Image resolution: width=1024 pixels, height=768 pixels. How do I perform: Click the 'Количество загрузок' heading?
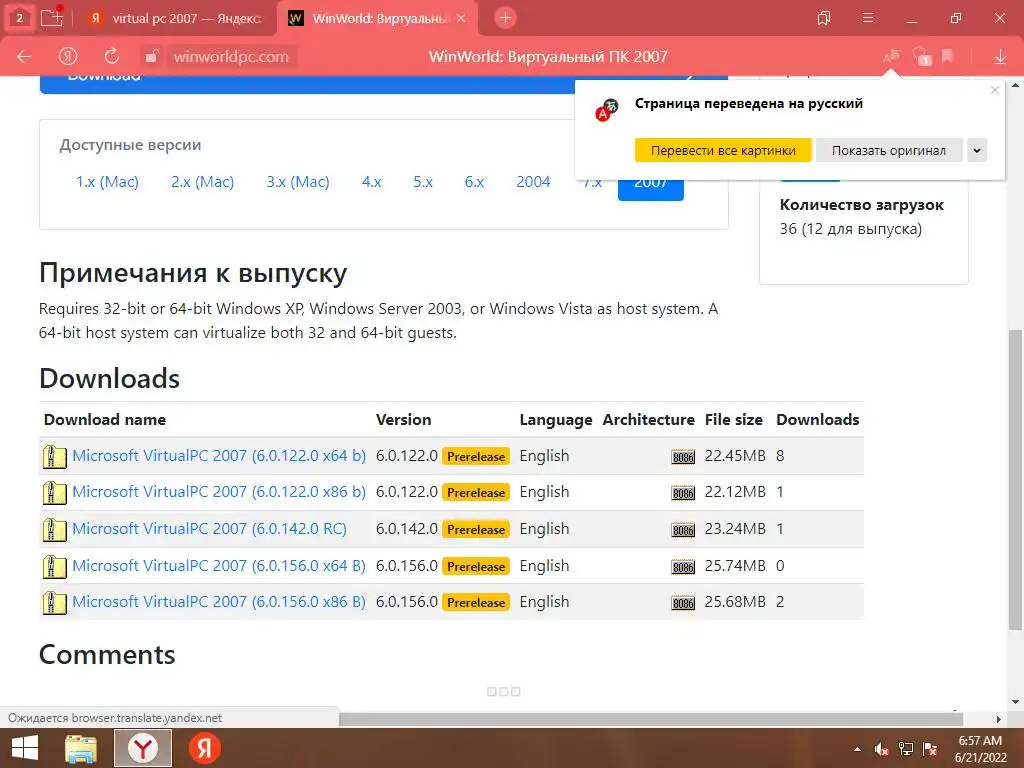(861, 204)
